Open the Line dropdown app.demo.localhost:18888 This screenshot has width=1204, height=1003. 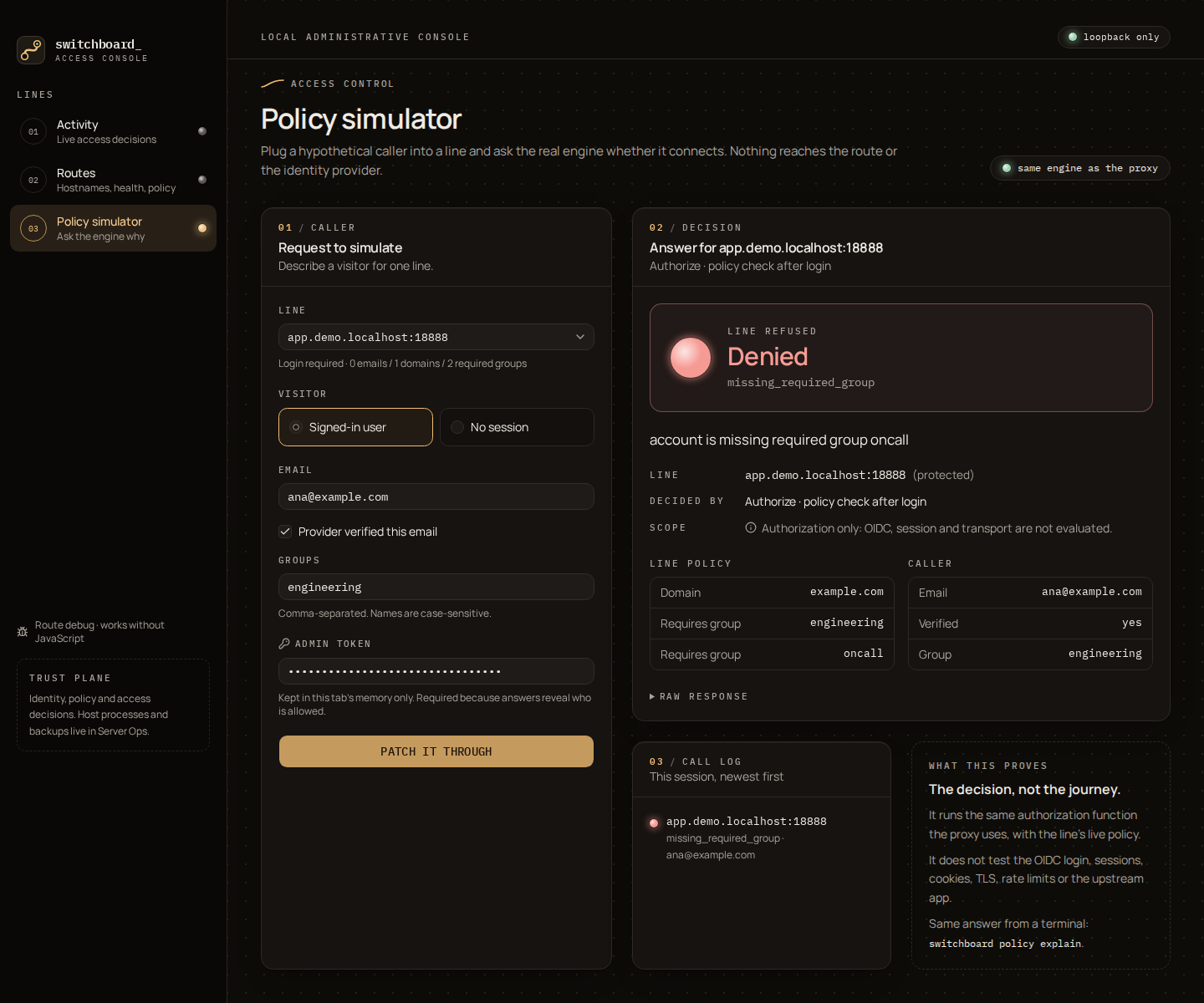pos(436,337)
